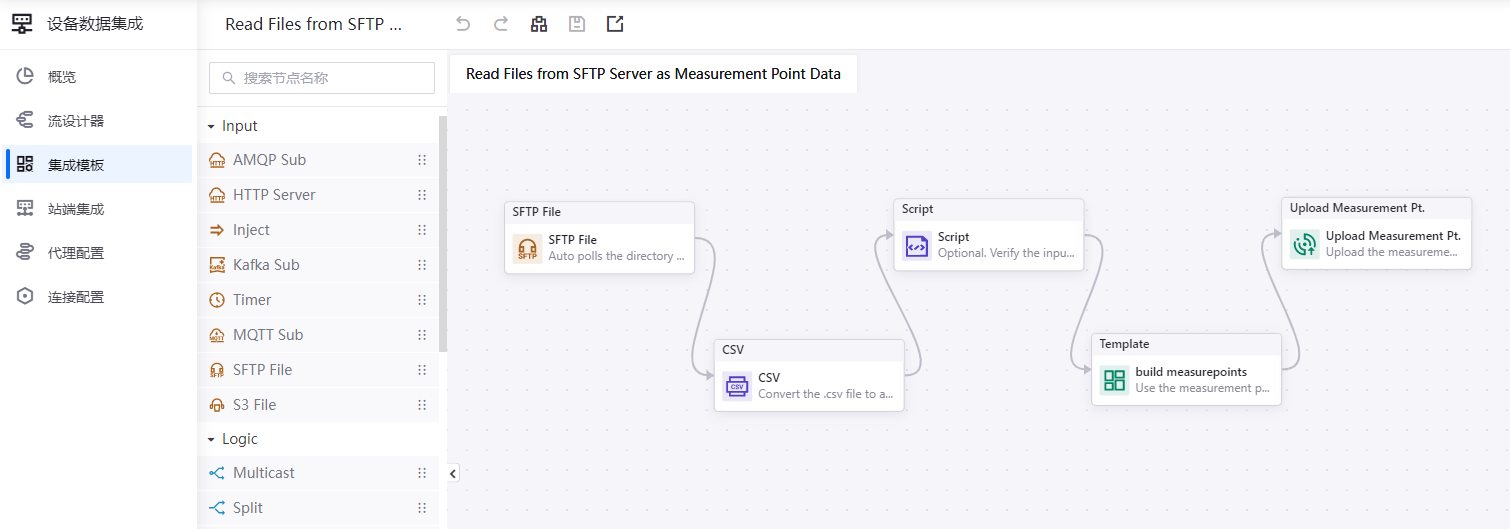Click the redo arrow in toolbar

501,24
